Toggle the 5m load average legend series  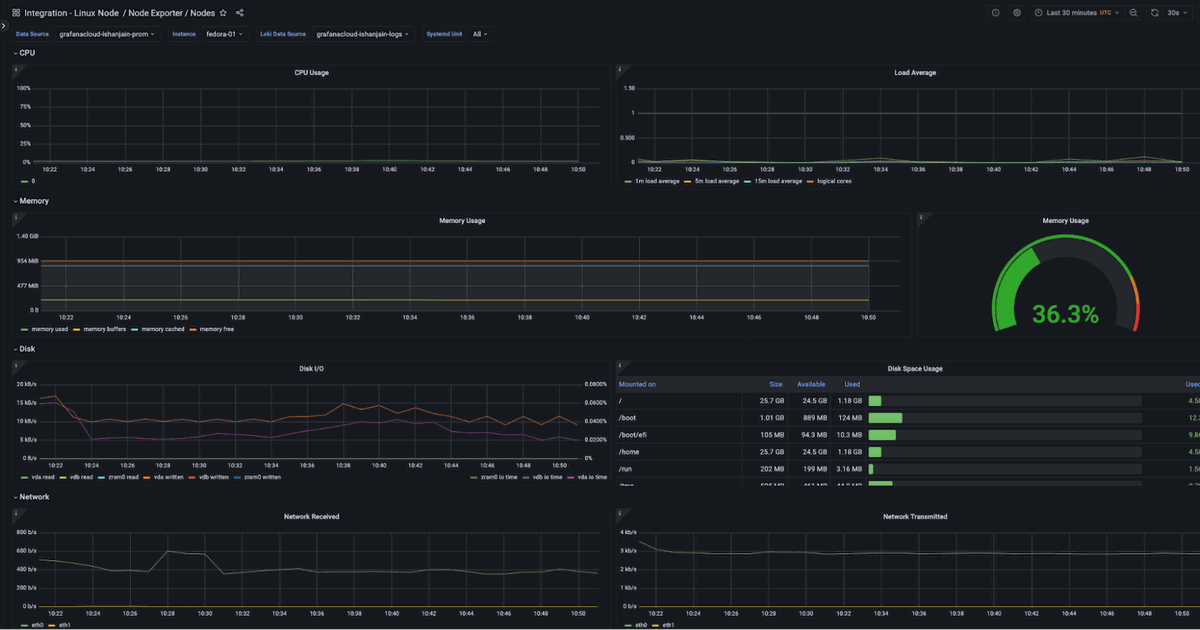click(711, 181)
